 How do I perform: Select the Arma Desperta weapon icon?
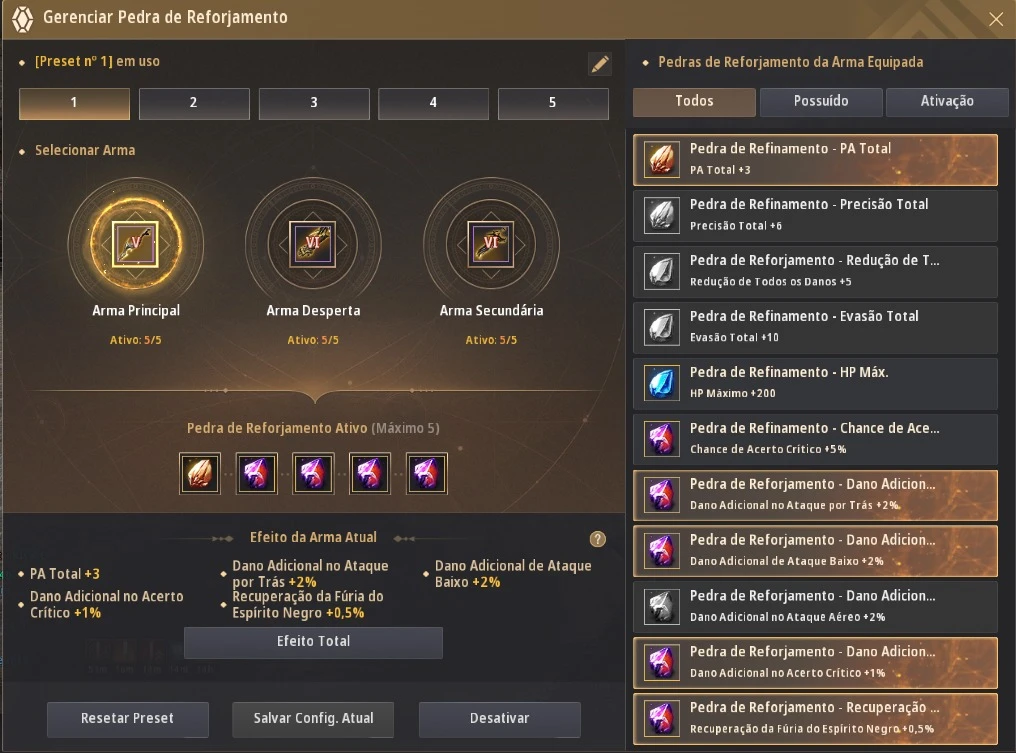click(313, 244)
